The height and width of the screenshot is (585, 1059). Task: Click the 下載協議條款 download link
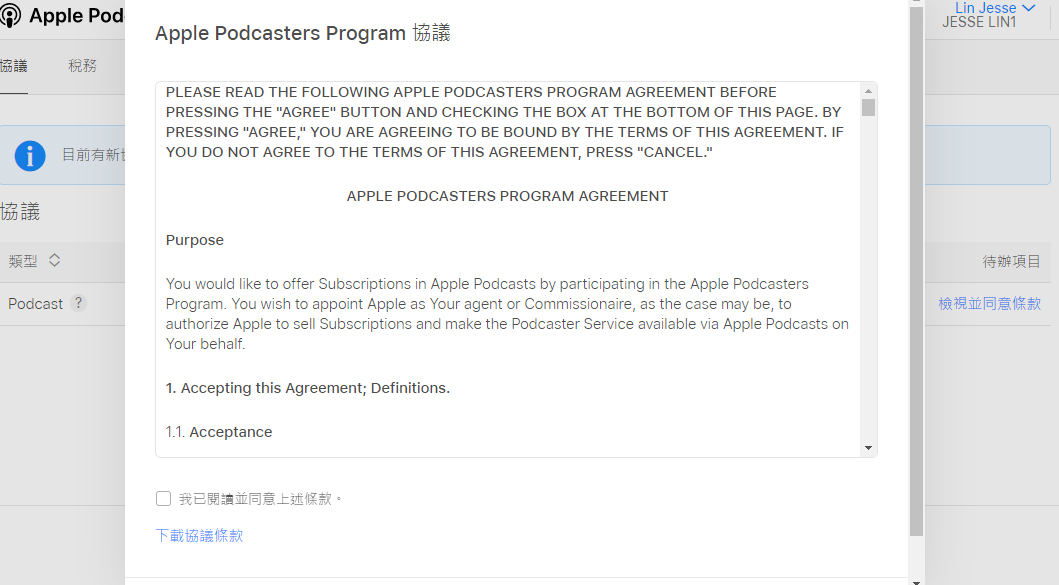tap(199, 536)
